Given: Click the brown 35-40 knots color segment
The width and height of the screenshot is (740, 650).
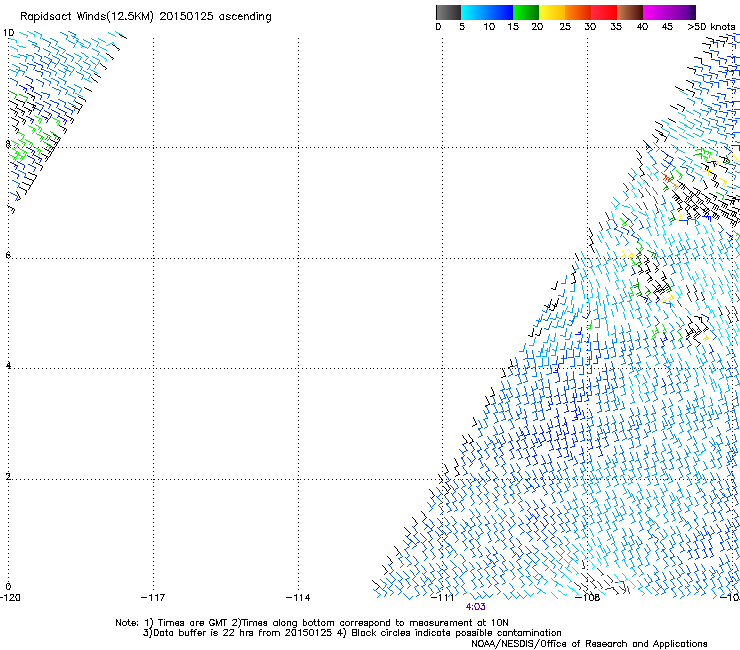Looking at the screenshot, I should click(630, 12).
